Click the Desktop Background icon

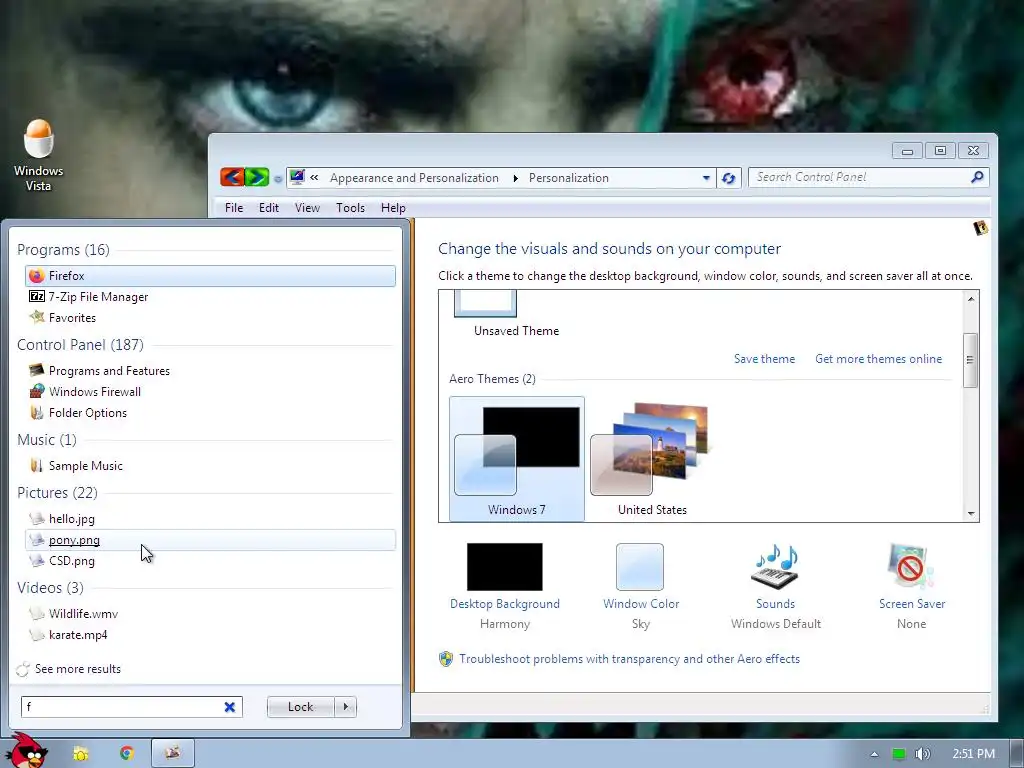coord(505,567)
